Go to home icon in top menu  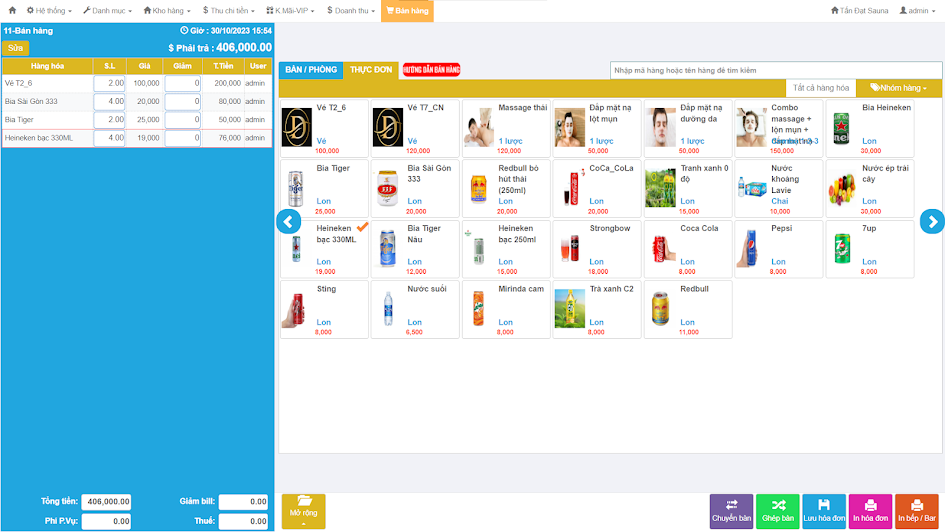(12, 10)
